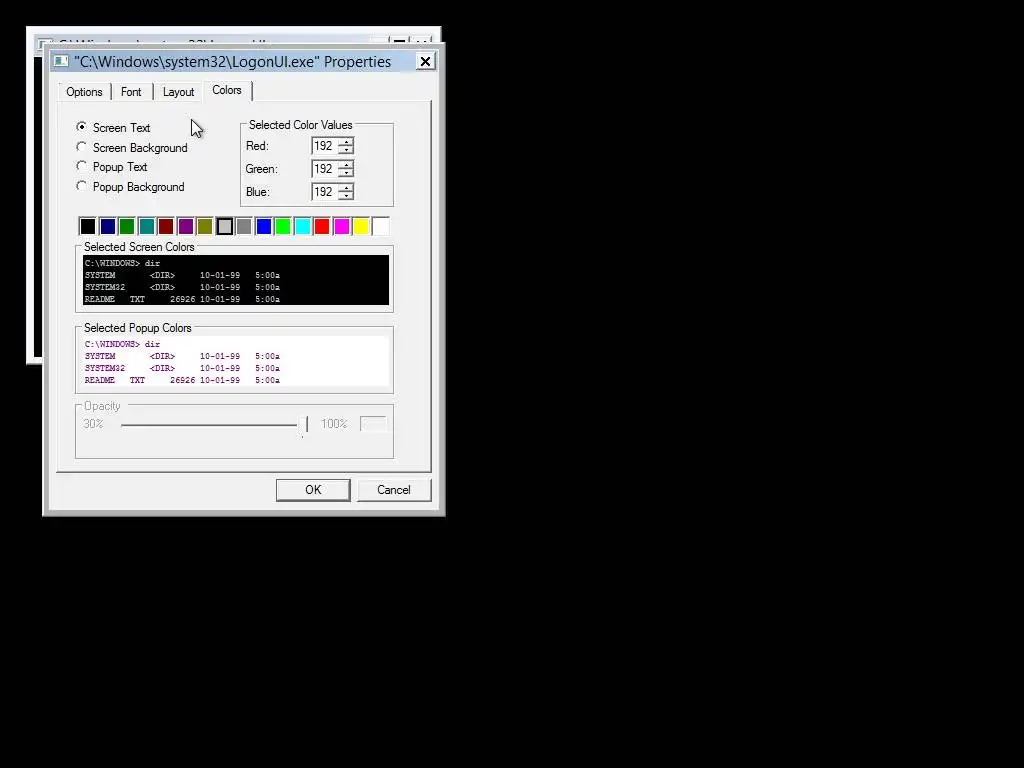Click the Red value input field
Screen dimensions: 1024x768
pyautogui.click(x=325, y=146)
